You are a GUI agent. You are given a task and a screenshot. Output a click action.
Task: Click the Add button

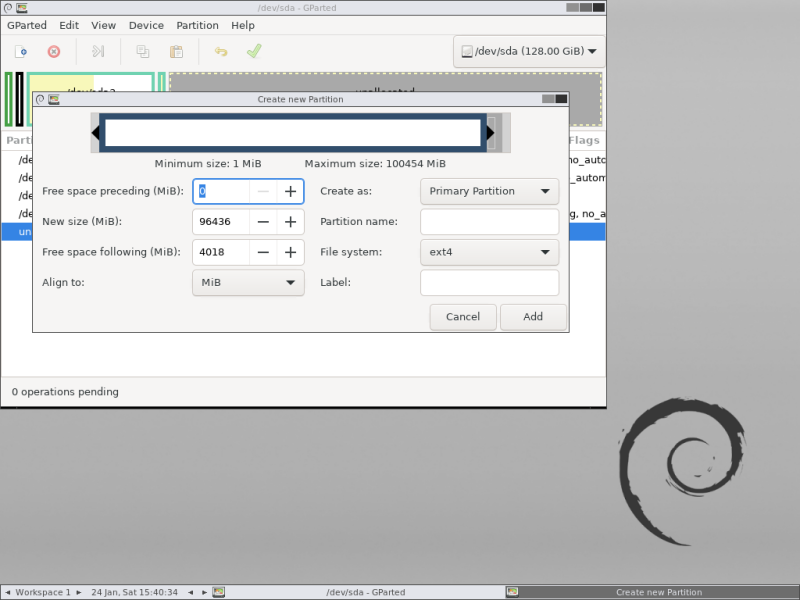click(533, 317)
